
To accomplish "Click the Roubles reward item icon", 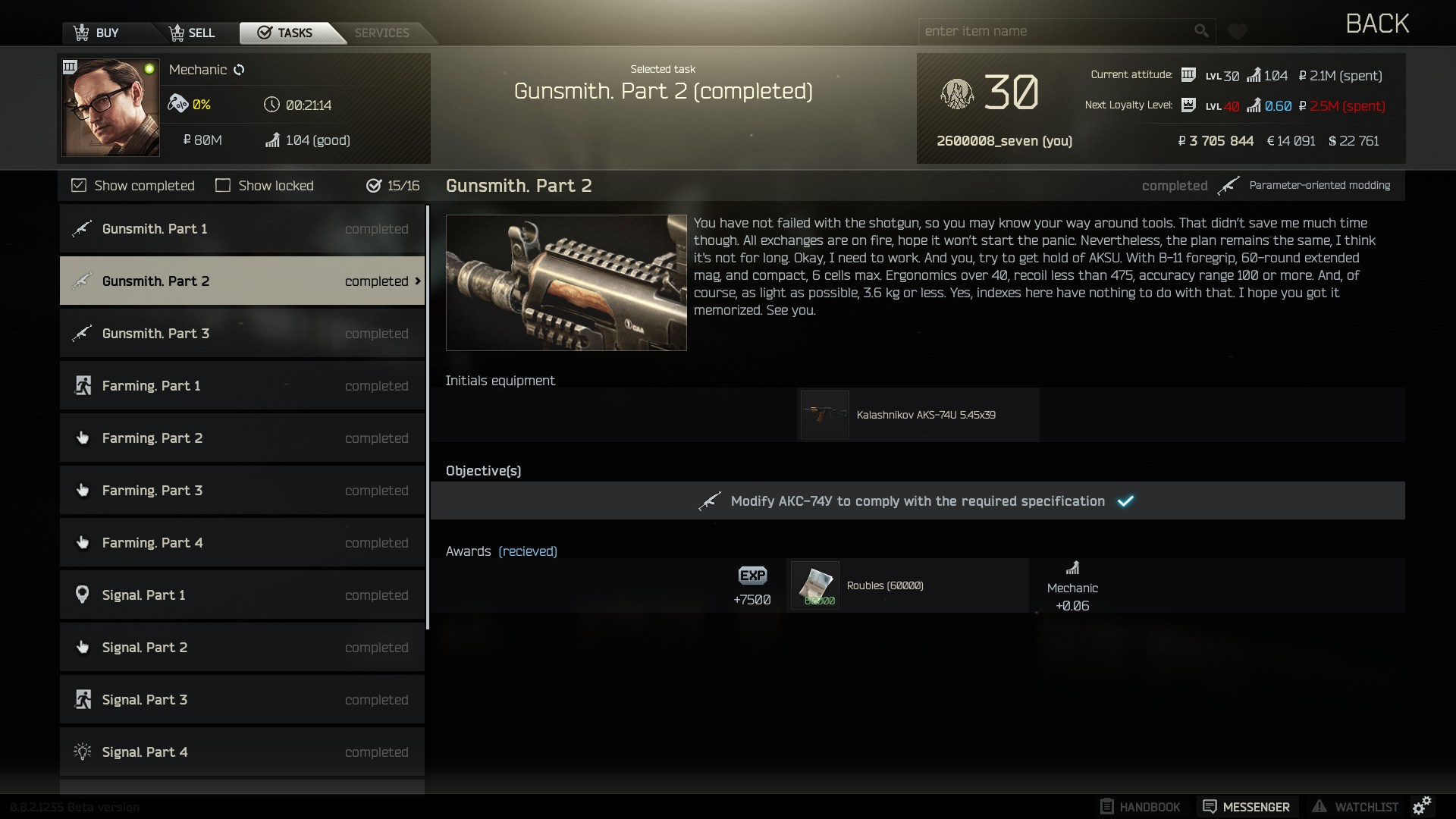I will click(x=815, y=585).
